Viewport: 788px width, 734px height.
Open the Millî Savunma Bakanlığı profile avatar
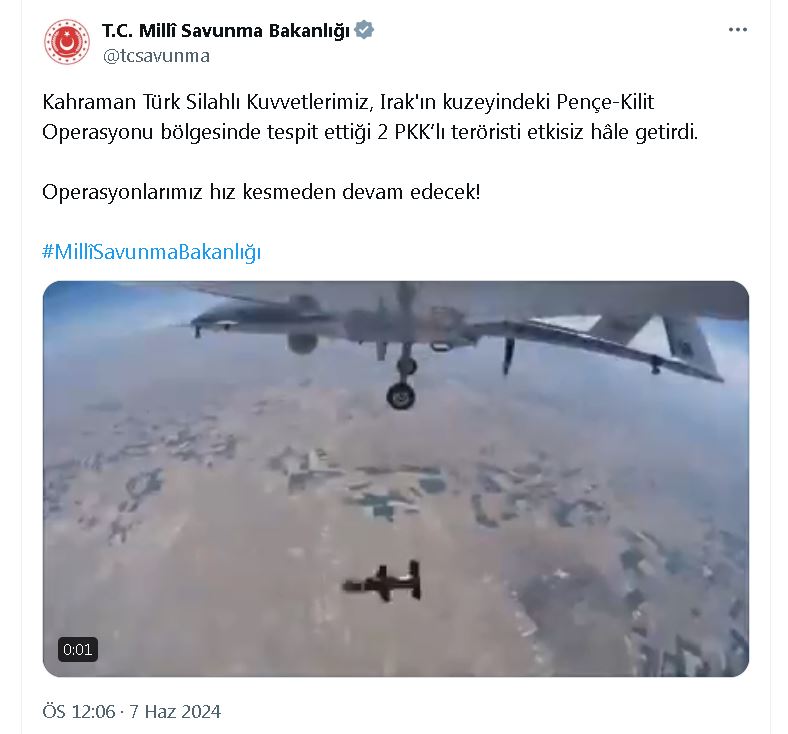tap(67, 42)
